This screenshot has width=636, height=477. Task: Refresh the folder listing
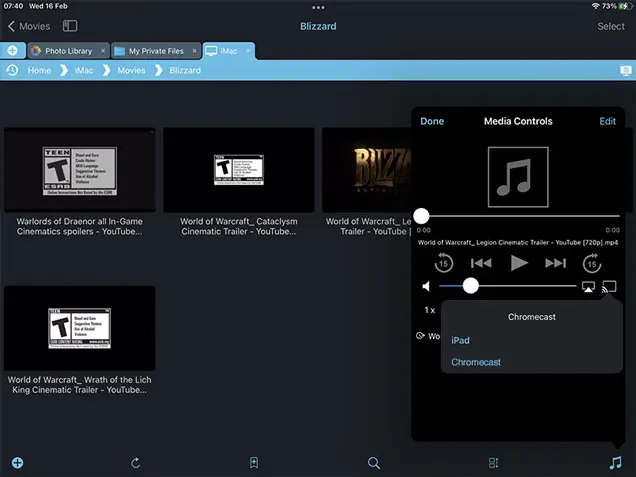[x=135, y=463]
